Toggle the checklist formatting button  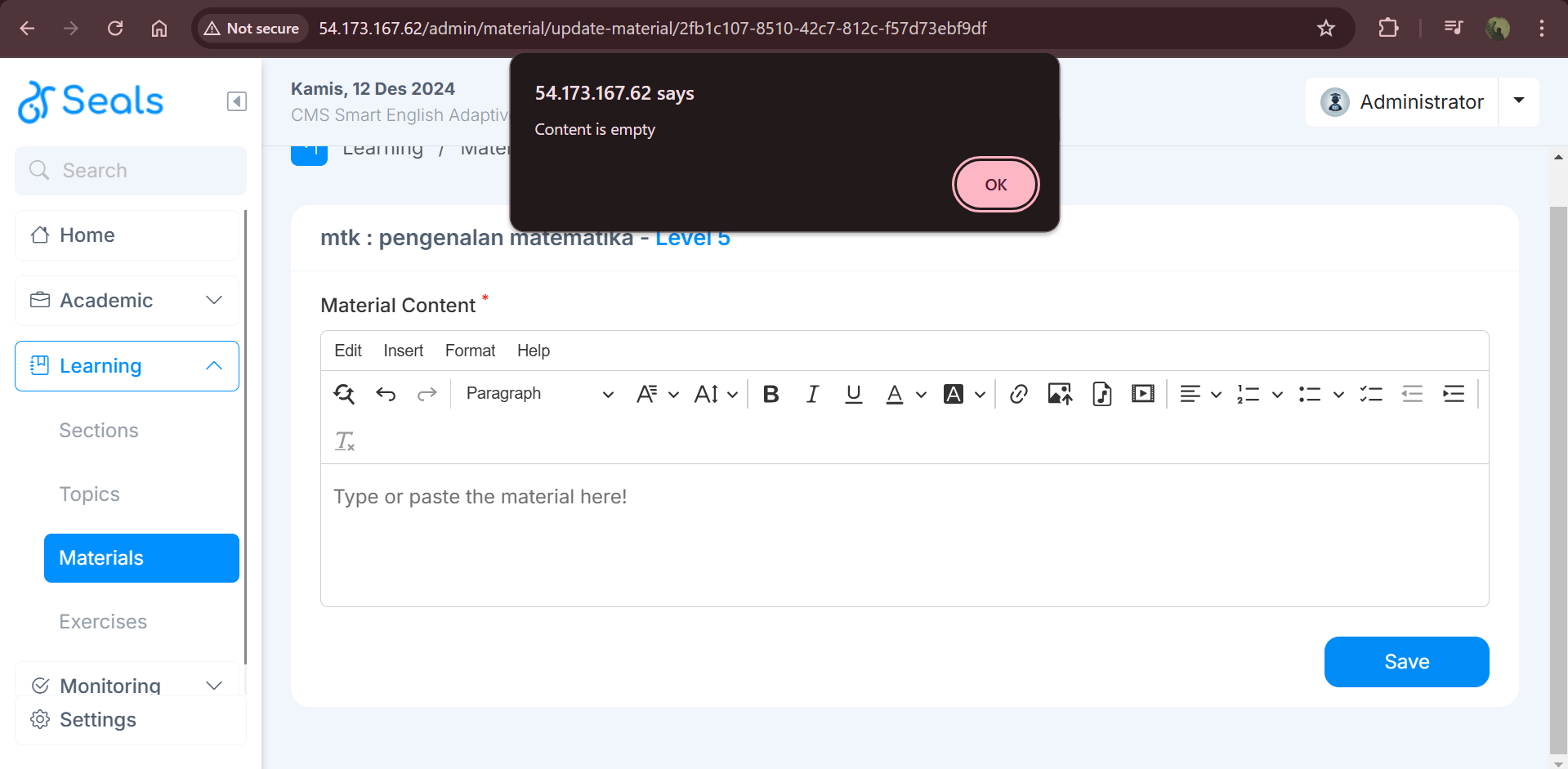(1370, 395)
